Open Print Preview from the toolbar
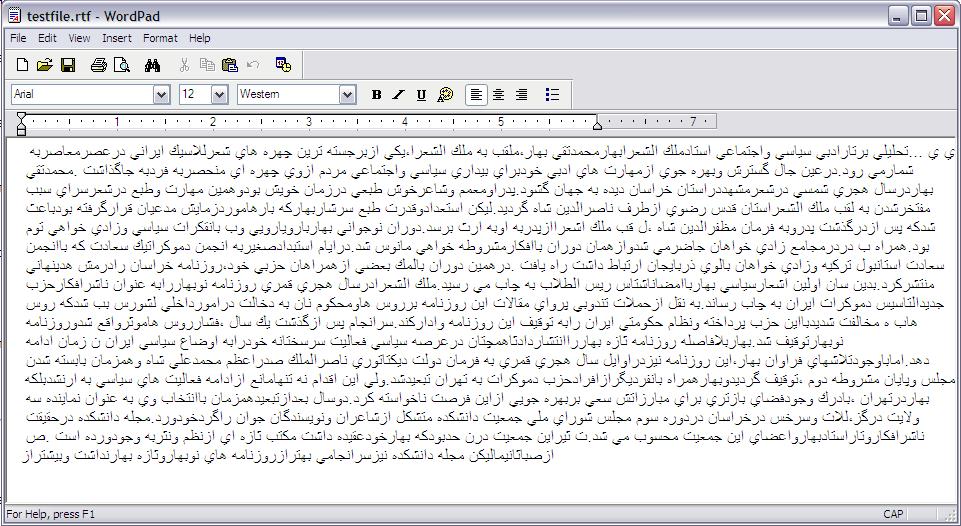 [121, 65]
